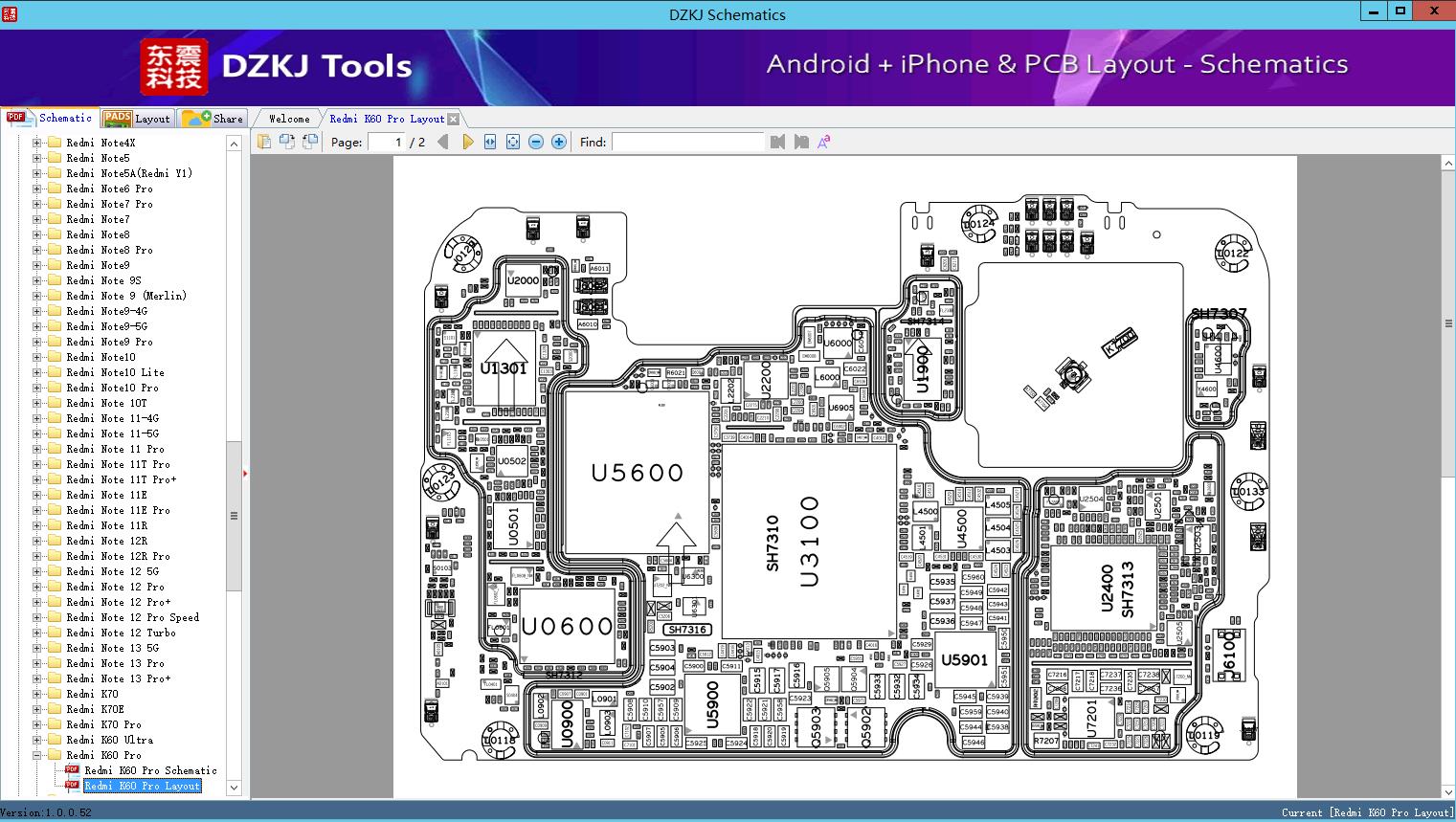Click the match case Aa icon
The height and width of the screenshot is (822, 1456).
824,142
